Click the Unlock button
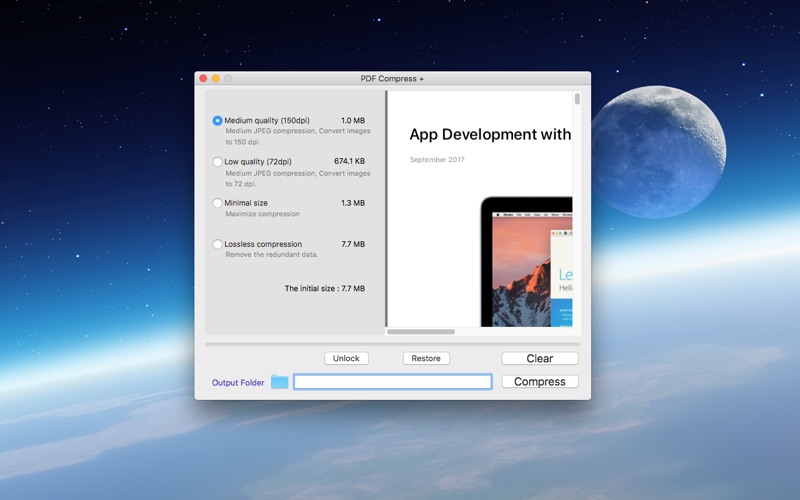800x500 pixels. point(346,358)
